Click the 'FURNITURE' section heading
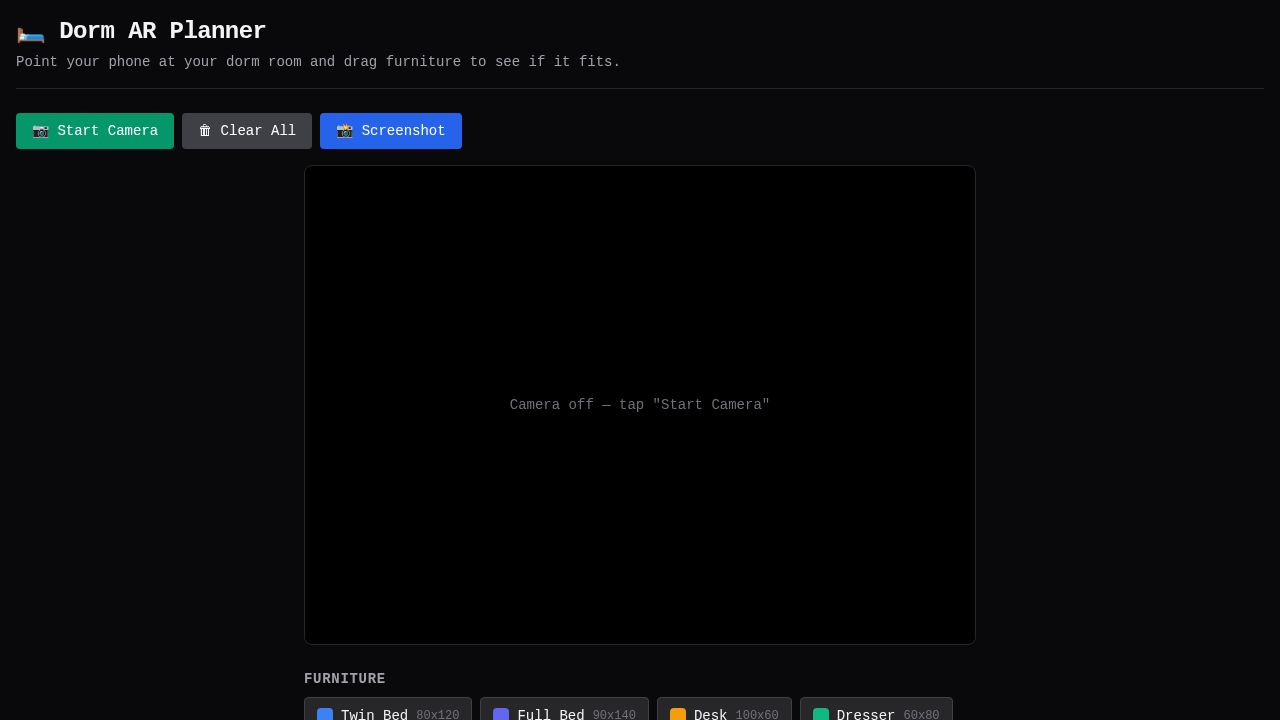 point(345,679)
